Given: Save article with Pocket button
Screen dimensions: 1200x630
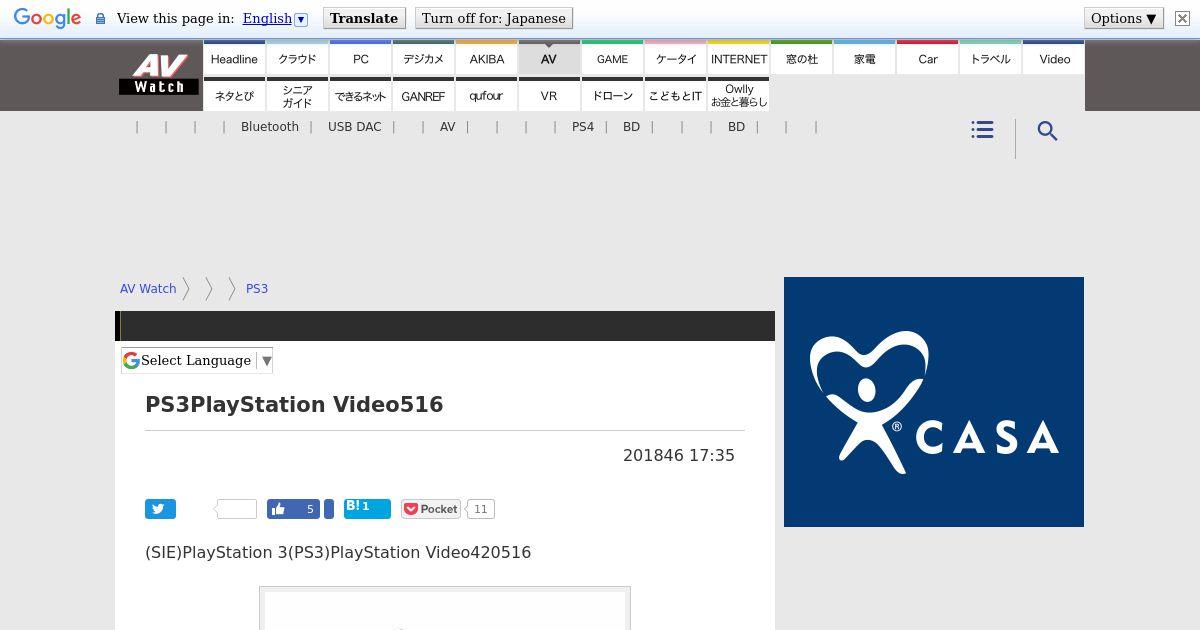Looking at the screenshot, I should tap(431, 509).
